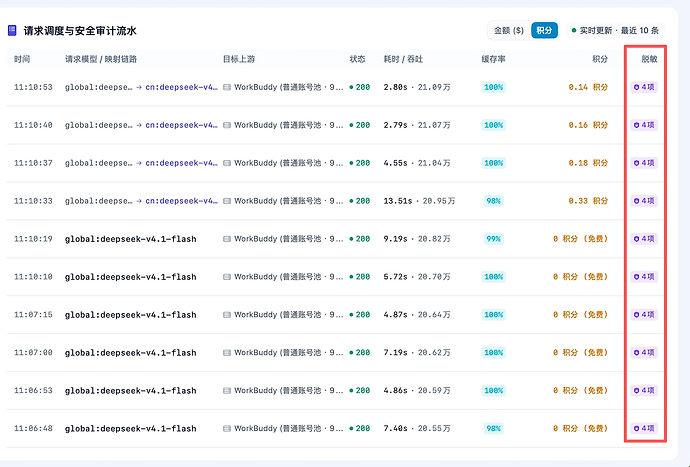Click the 11:10:53 timestamp
The height and width of the screenshot is (467, 690).
click(33, 87)
